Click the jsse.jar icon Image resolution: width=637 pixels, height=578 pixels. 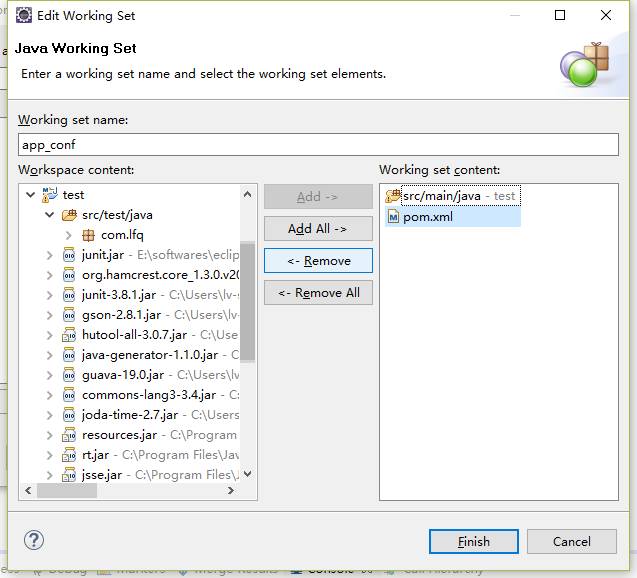tap(69, 475)
